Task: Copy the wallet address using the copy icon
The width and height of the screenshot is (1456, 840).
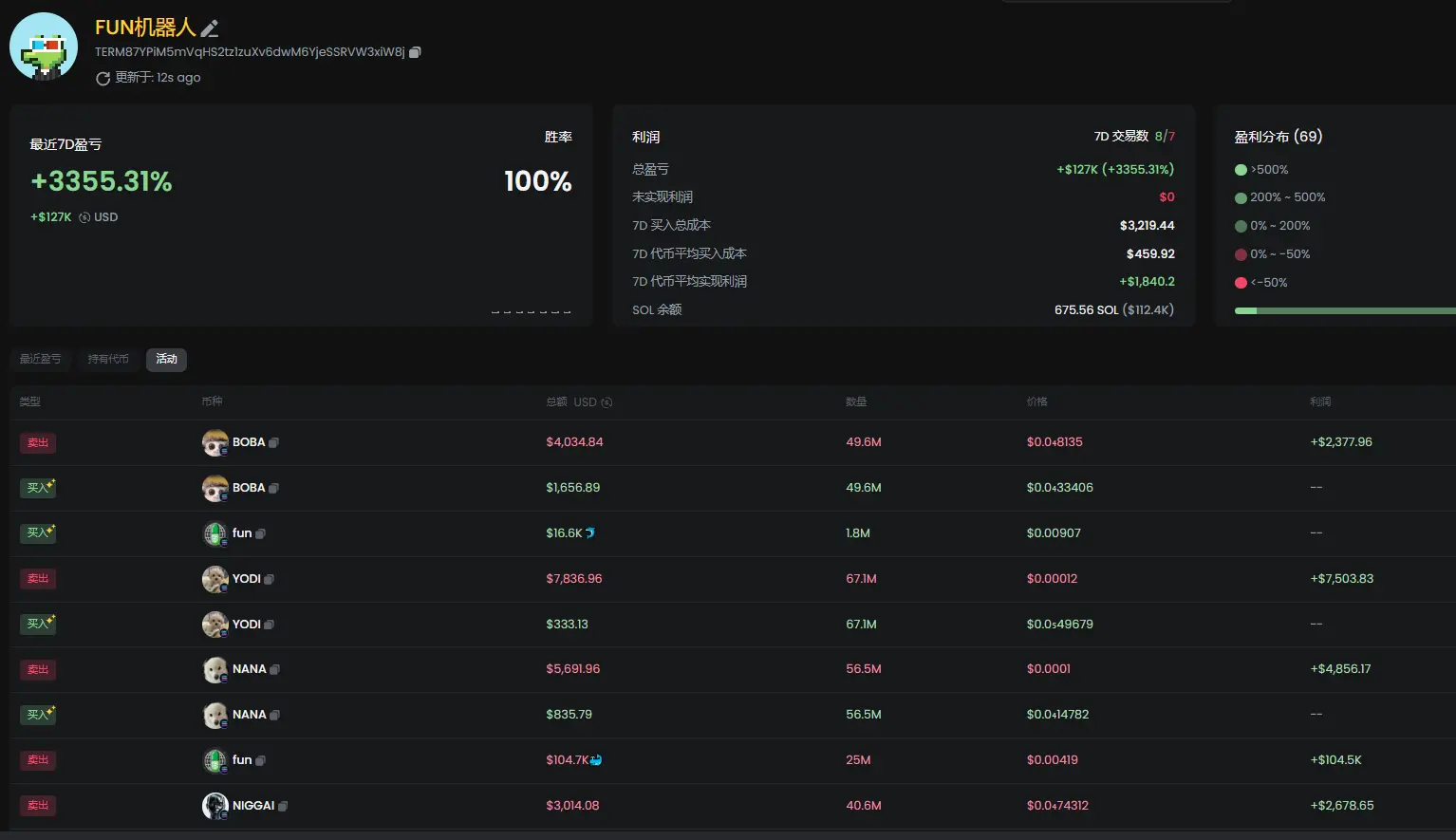Action: pos(415,52)
